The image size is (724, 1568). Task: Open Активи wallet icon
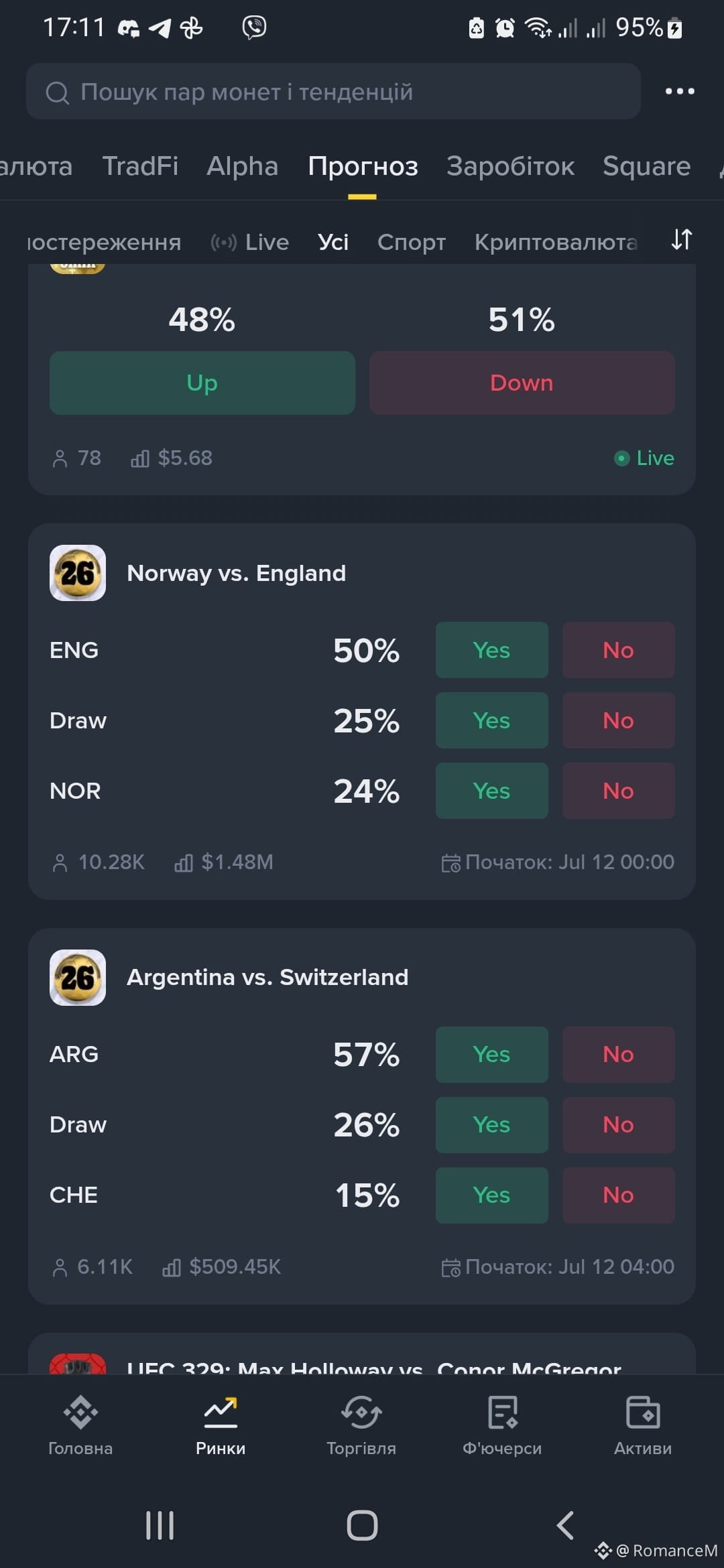[643, 1413]
